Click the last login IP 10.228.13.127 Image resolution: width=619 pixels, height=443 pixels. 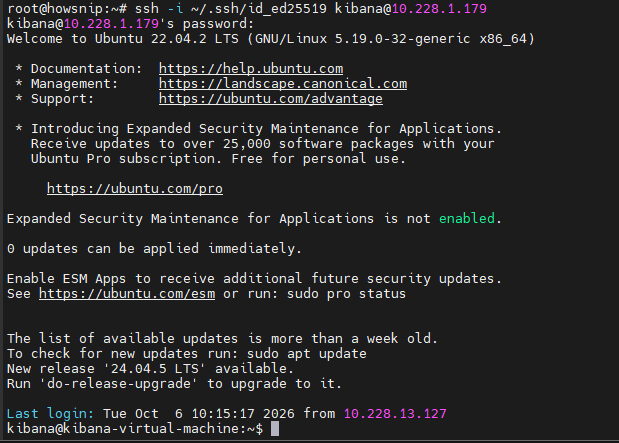coord(395,413)
